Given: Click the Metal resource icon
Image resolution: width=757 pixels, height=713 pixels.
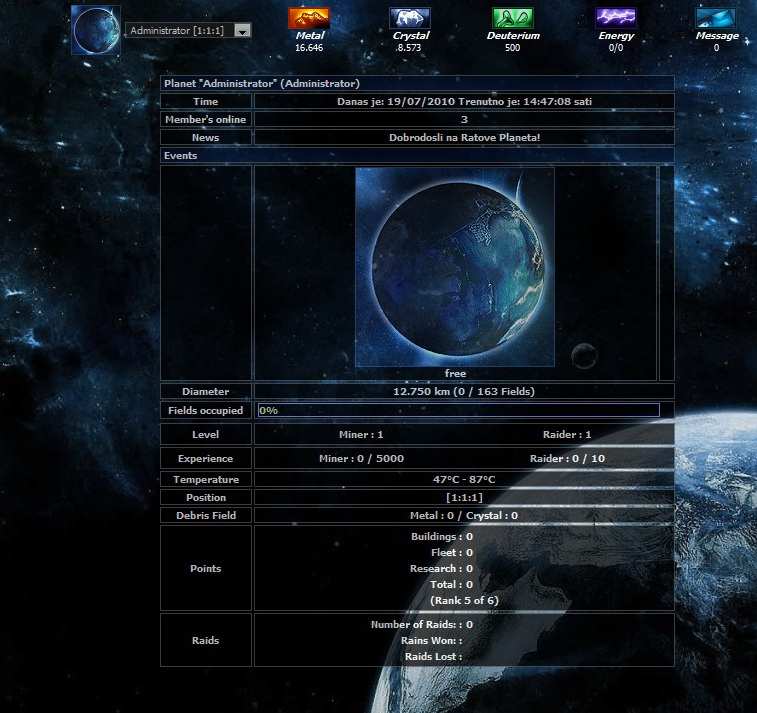Looking at the screenshot, I should [x=309, y=18].
